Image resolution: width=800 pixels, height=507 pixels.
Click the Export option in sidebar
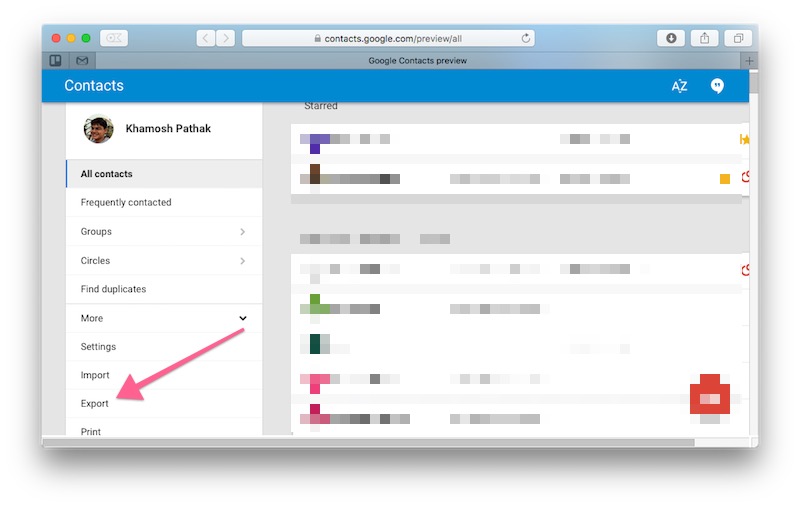96,404
